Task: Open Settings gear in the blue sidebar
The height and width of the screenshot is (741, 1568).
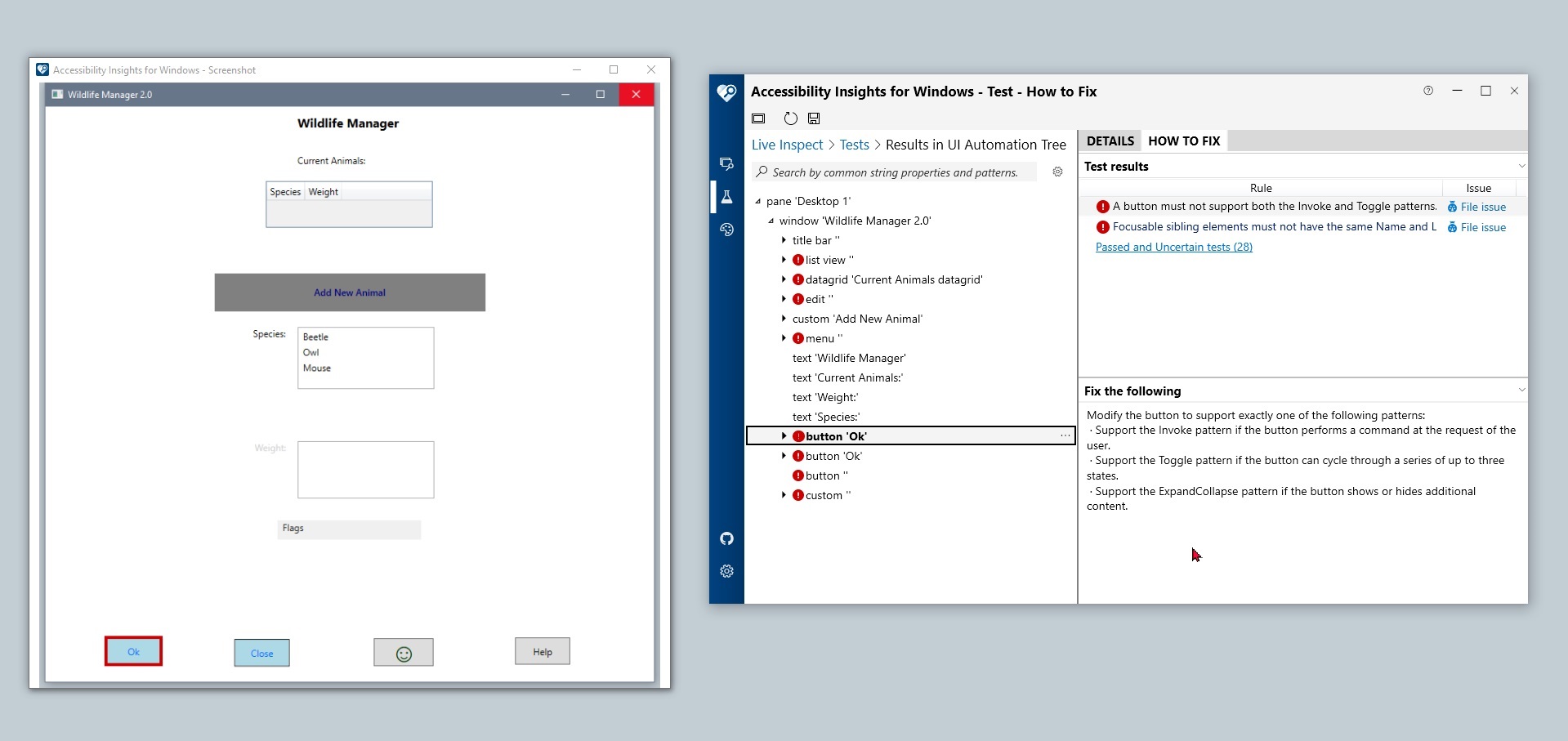Action: (726, 571)
